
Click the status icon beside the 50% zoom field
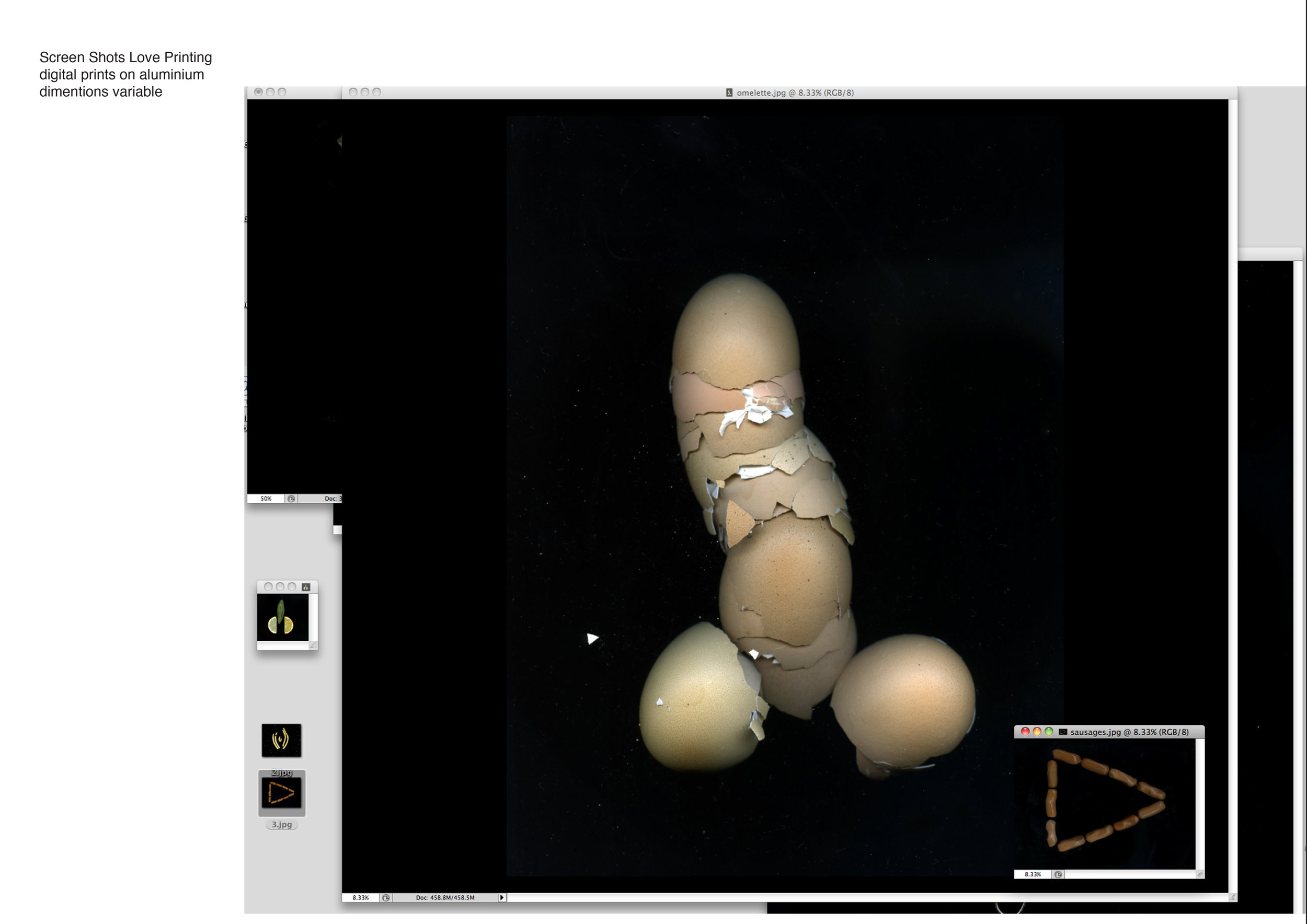coord(291,499)
